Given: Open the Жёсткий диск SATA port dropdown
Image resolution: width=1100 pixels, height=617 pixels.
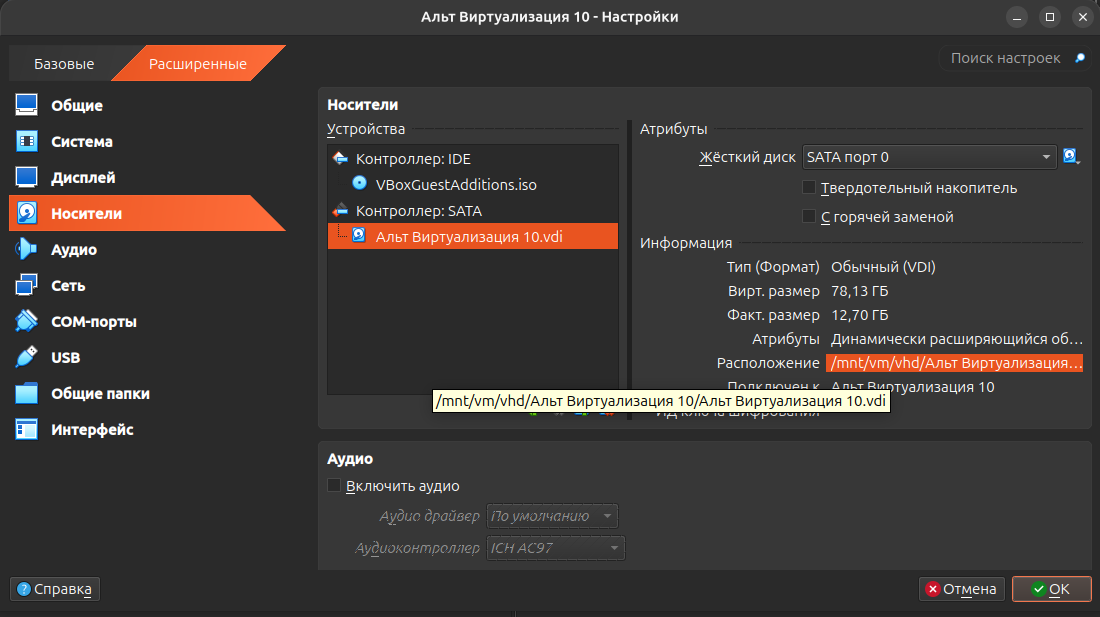Looking at the screenshot, I should pos(930,157).
